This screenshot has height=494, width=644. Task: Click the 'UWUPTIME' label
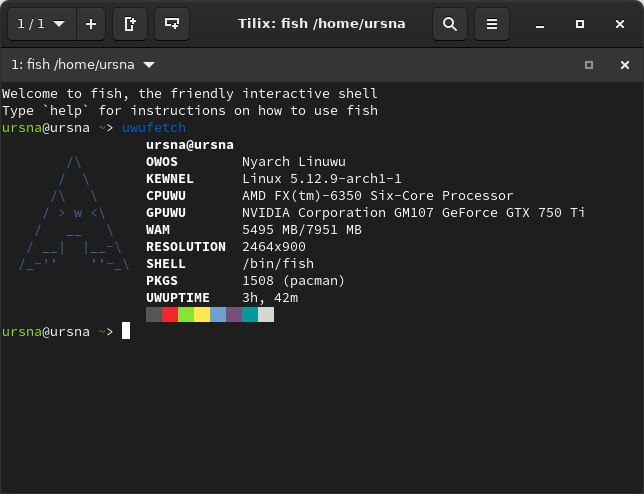tap(178, 298)
